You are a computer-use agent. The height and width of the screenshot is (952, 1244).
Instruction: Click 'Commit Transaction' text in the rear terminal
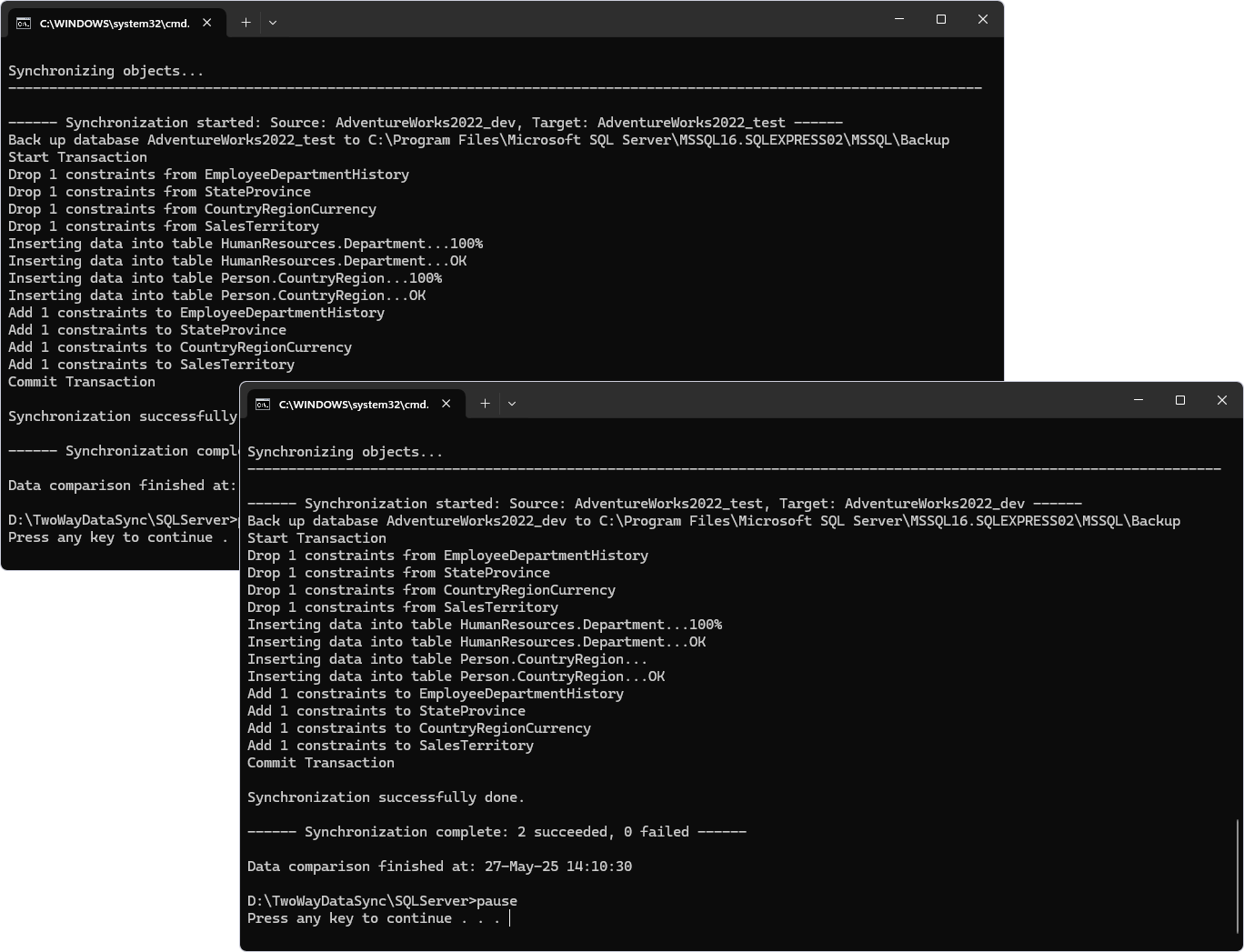(82, 382)
